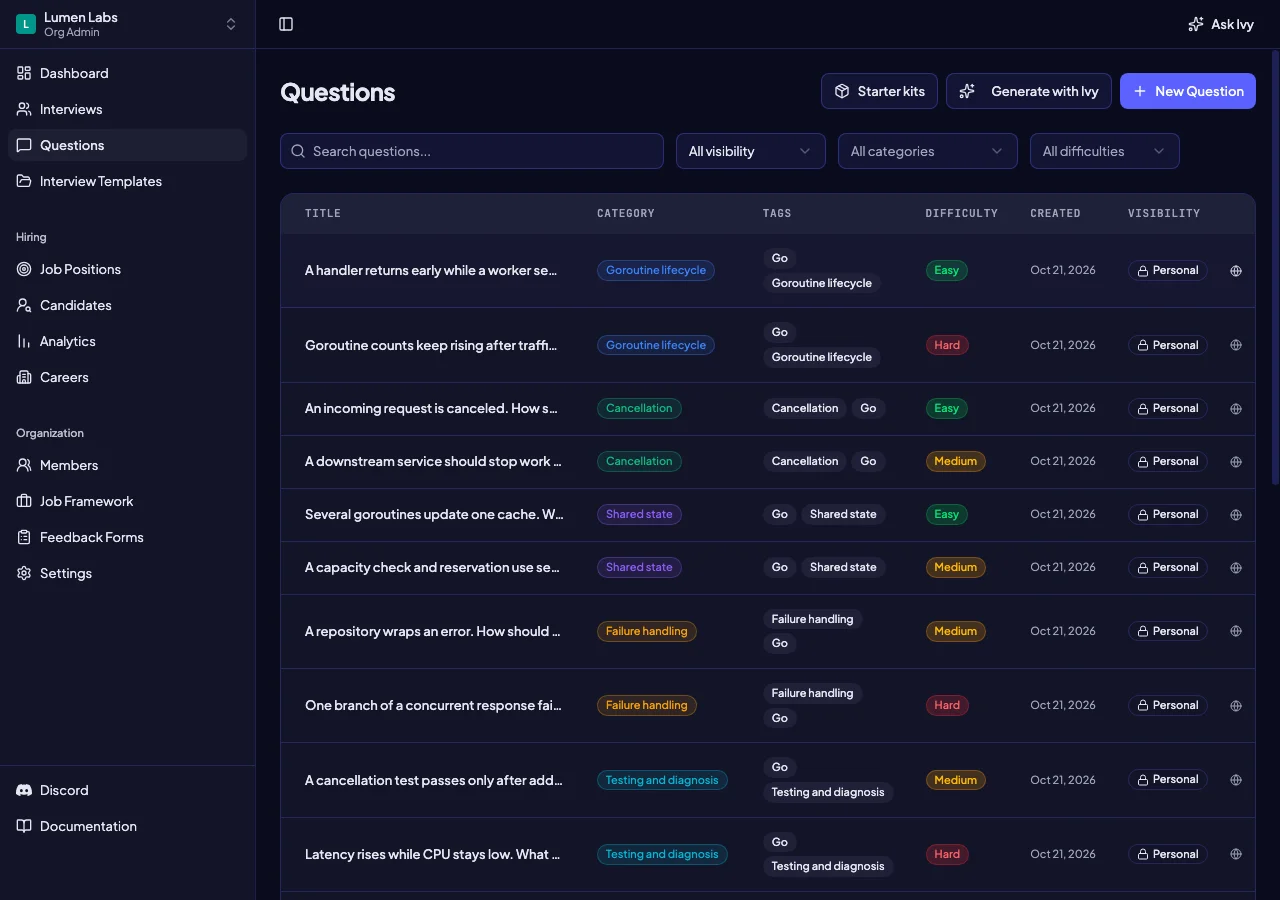Click the Discord icon in sidebar

24,790
